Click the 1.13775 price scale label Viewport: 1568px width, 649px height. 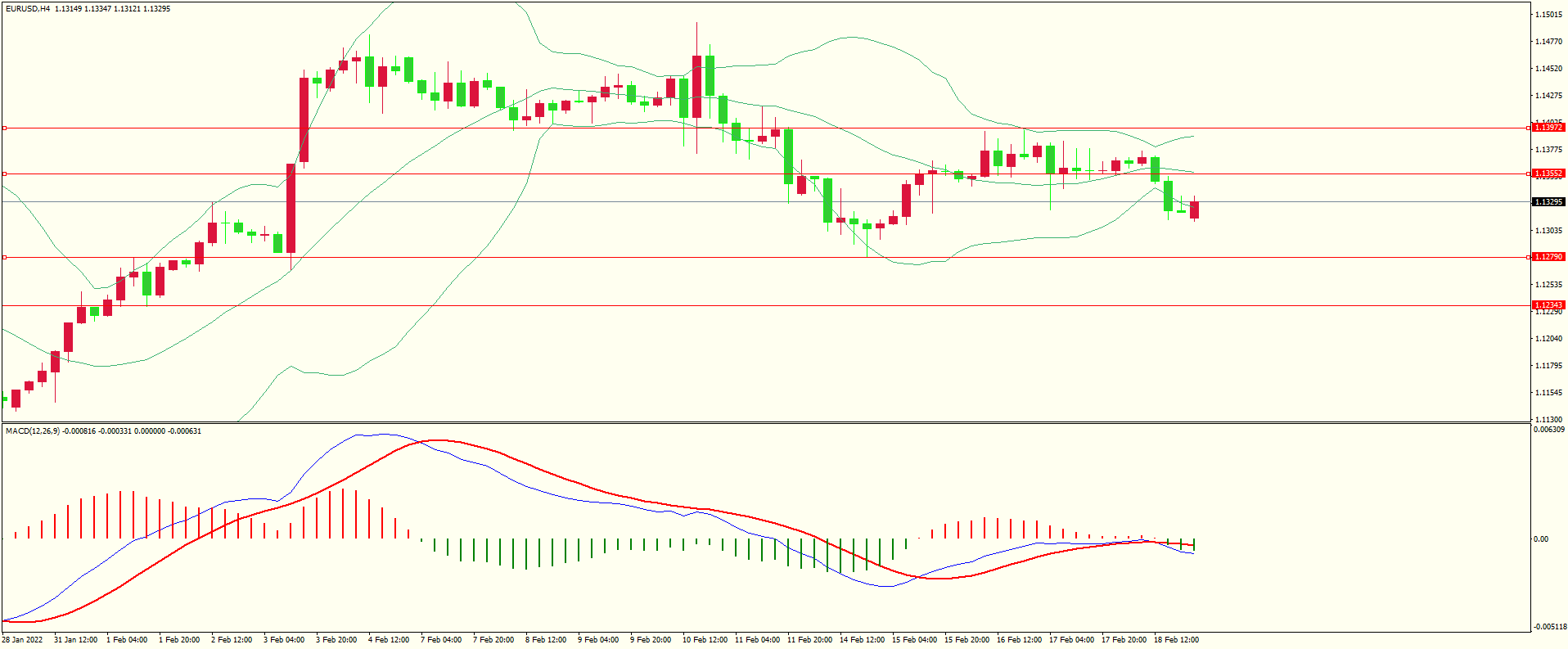1548,150
